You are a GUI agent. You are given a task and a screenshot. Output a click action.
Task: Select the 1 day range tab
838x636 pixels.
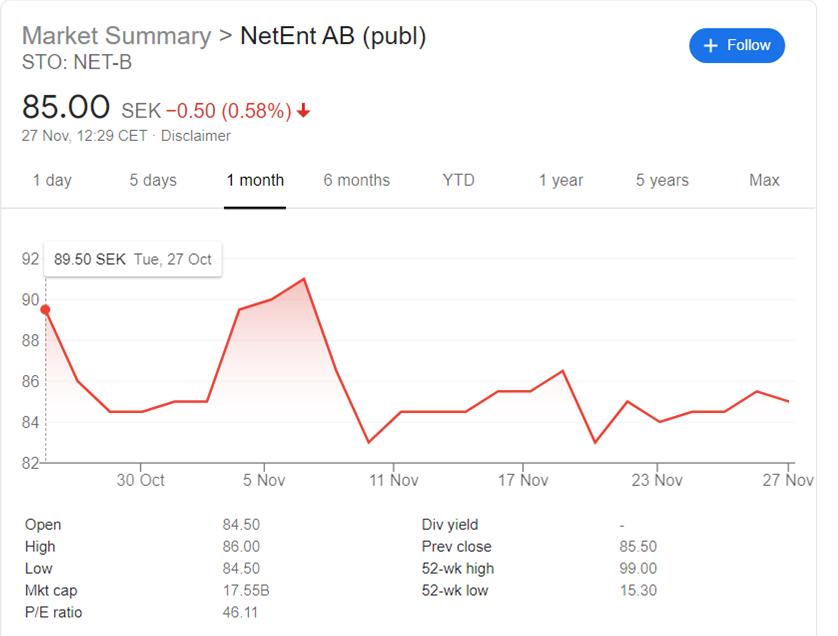[x=52, y=180]
